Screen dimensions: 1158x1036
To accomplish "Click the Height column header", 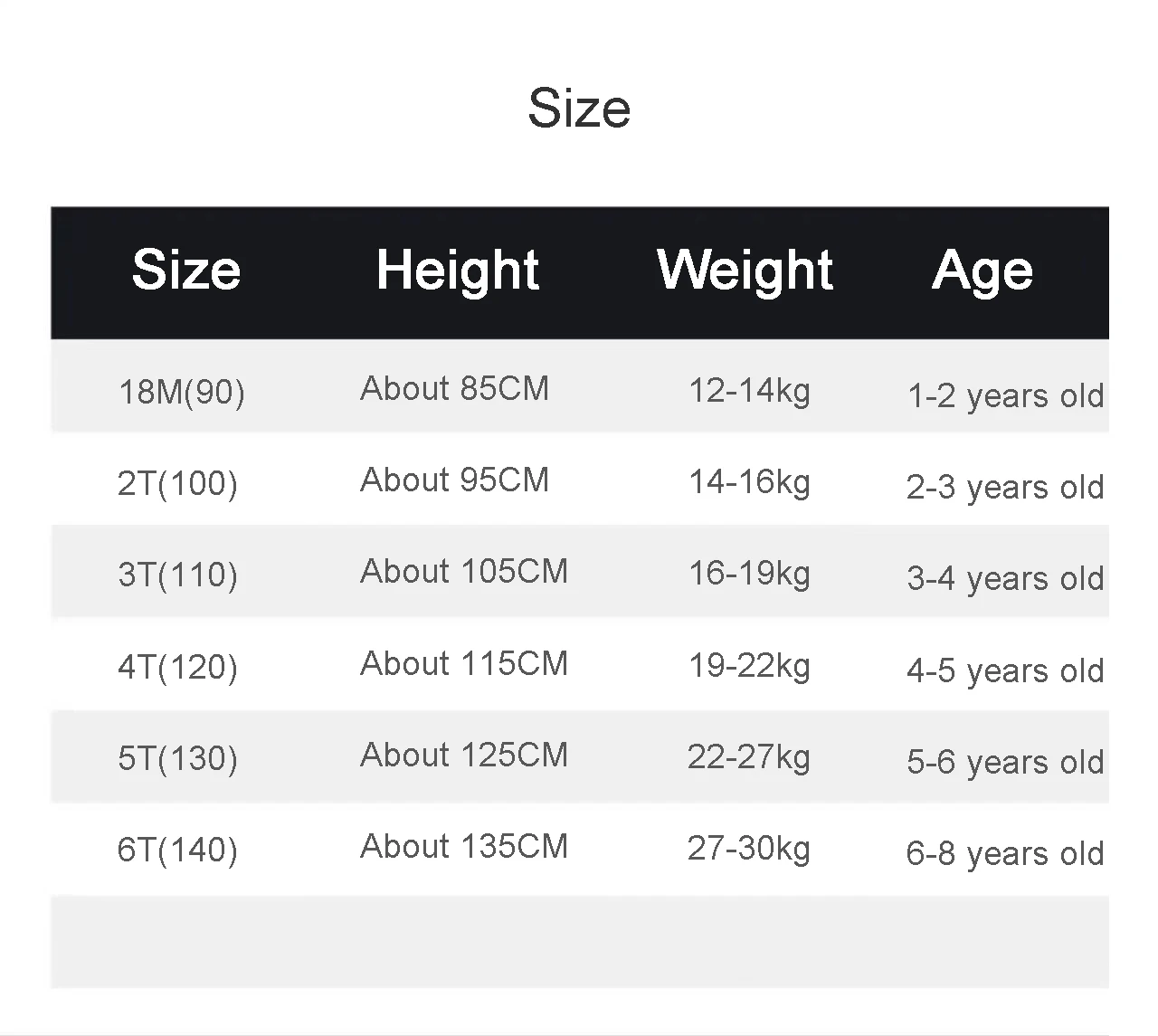I will pos(458,270).
